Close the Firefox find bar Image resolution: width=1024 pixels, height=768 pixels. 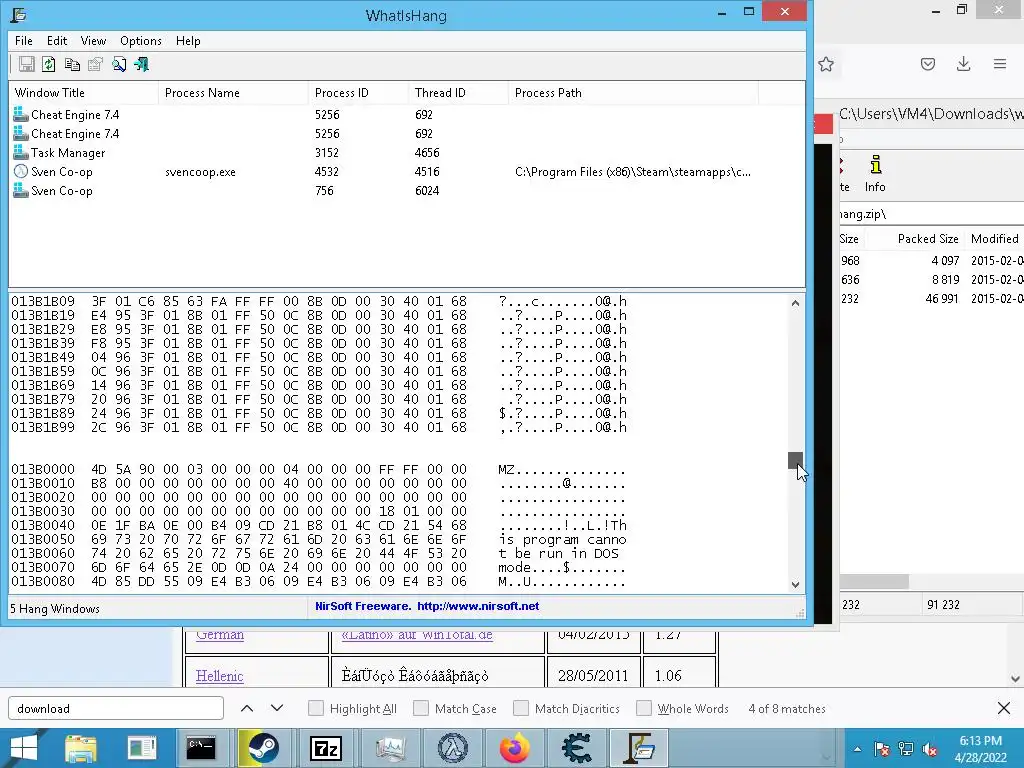[1004, 708]
